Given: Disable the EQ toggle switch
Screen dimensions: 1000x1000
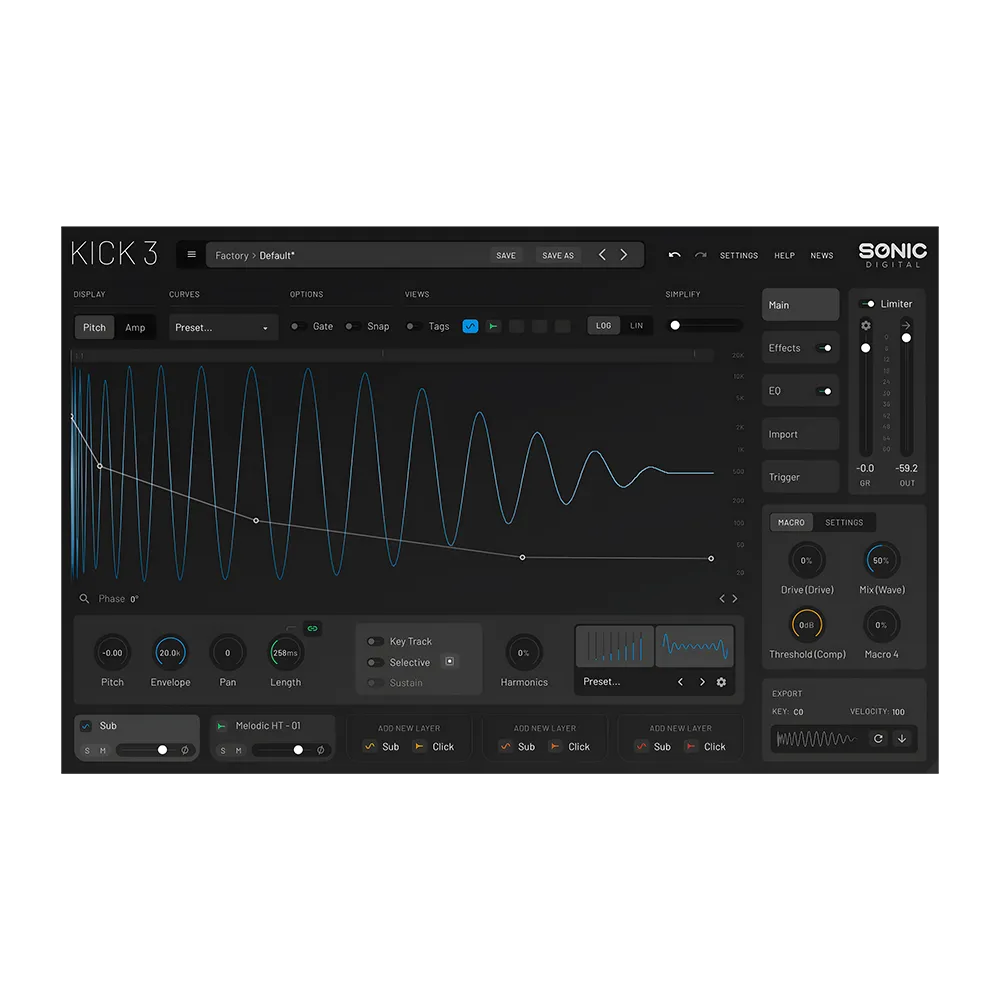Looking at the screenshot, I should [825, 392].
